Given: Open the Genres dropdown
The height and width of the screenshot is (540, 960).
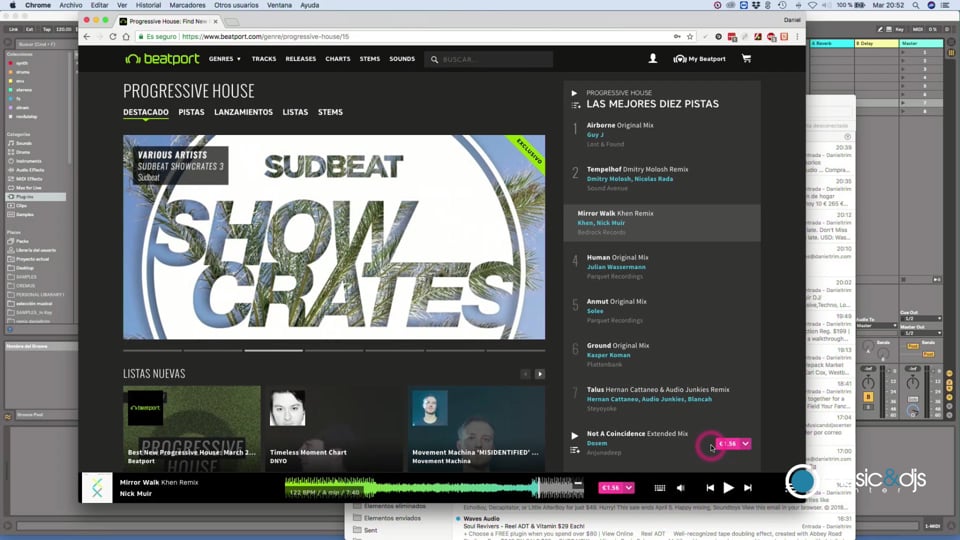Looking at the screenshot, I should coord(225,59).
